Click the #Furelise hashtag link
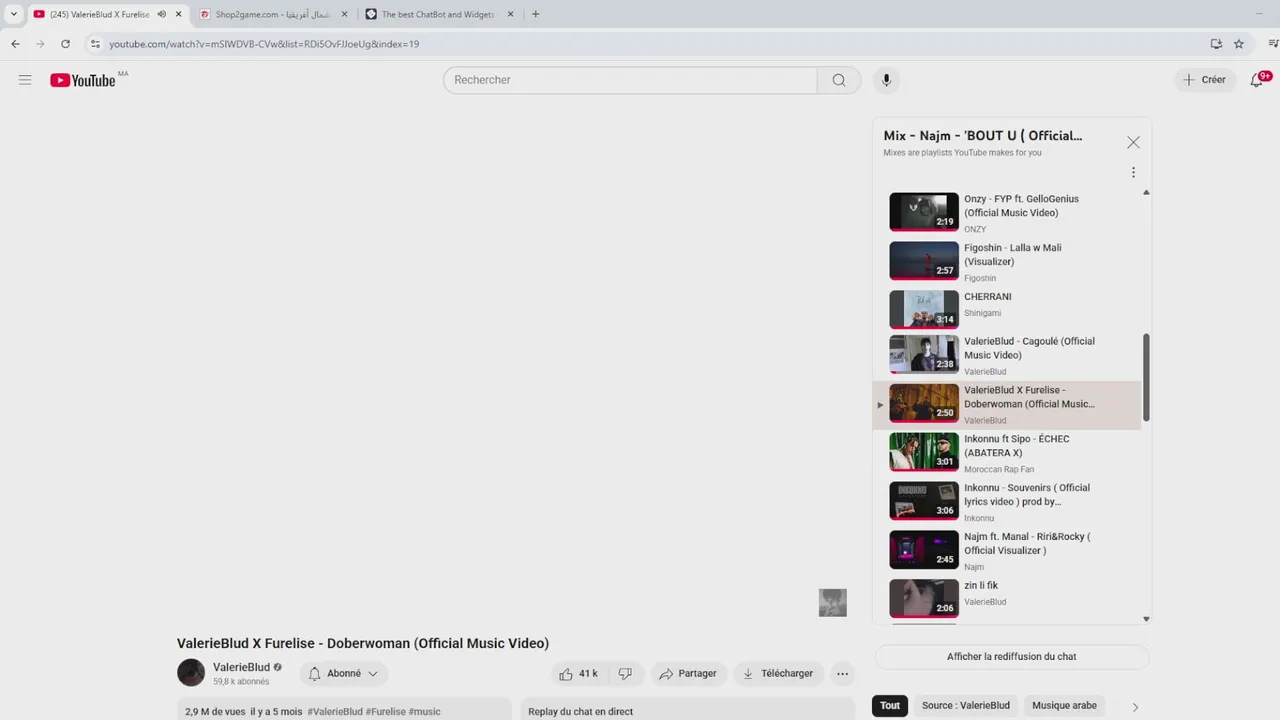1280x720 pixels. pyautogui.click(x=386, y=712)
